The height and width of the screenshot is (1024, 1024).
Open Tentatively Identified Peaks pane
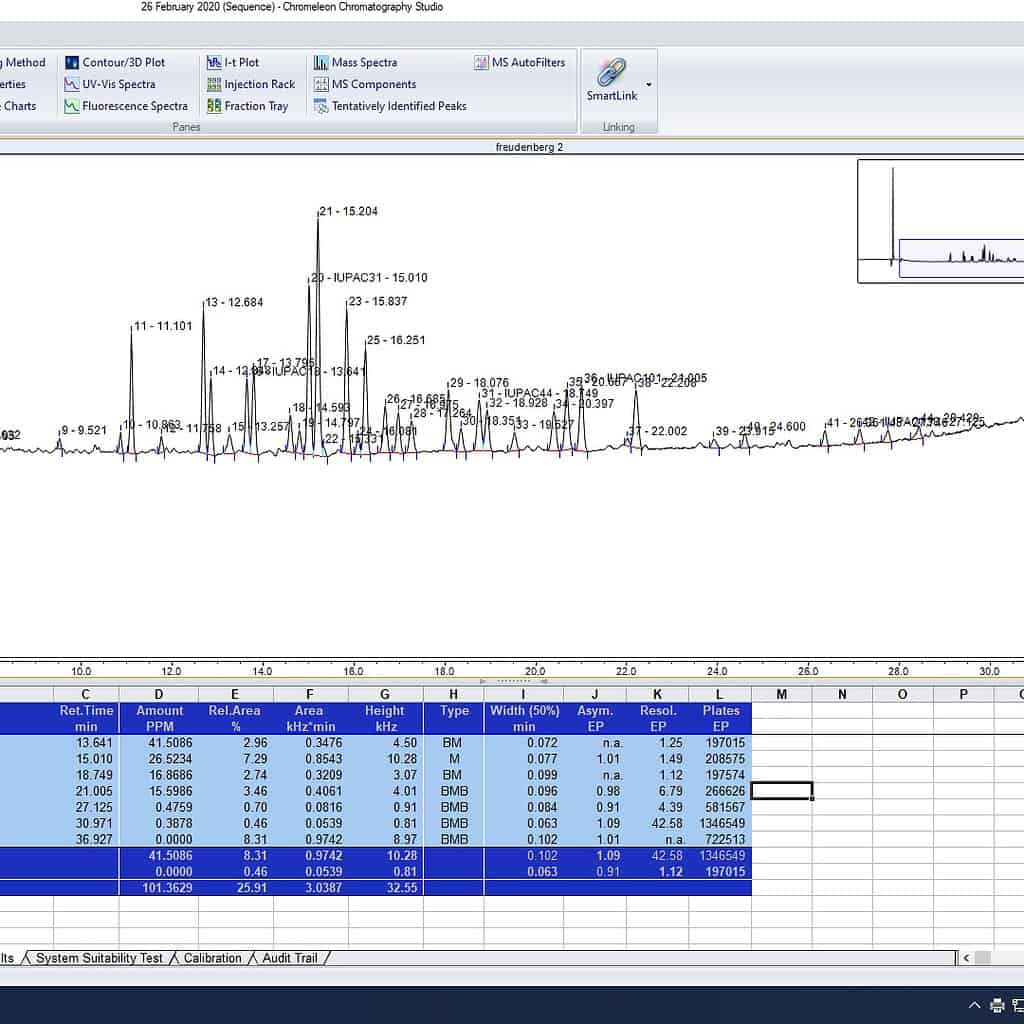pos(390,106)
